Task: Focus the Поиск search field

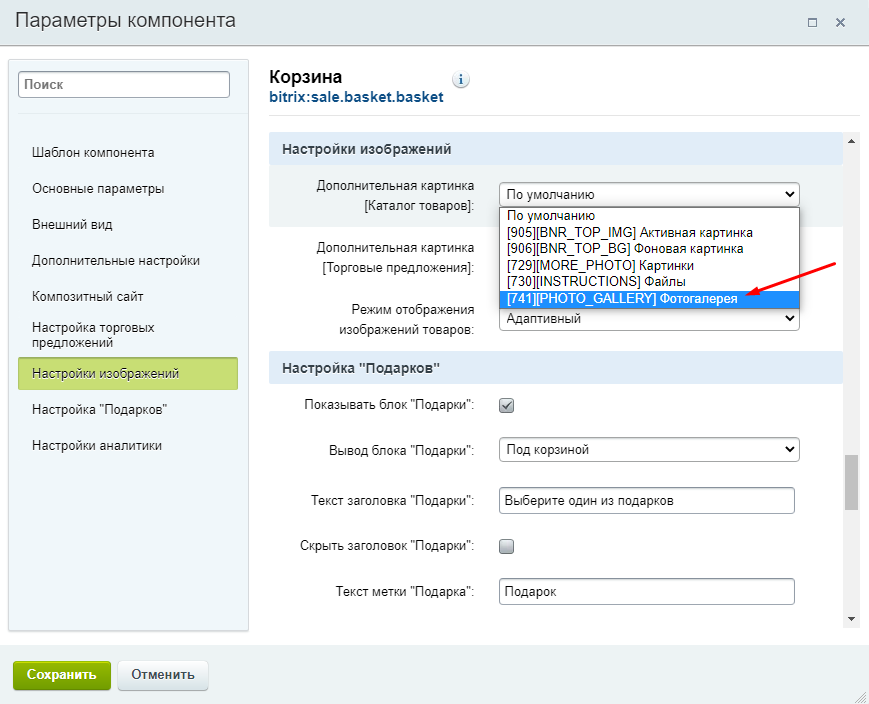Action: [124, 84]
